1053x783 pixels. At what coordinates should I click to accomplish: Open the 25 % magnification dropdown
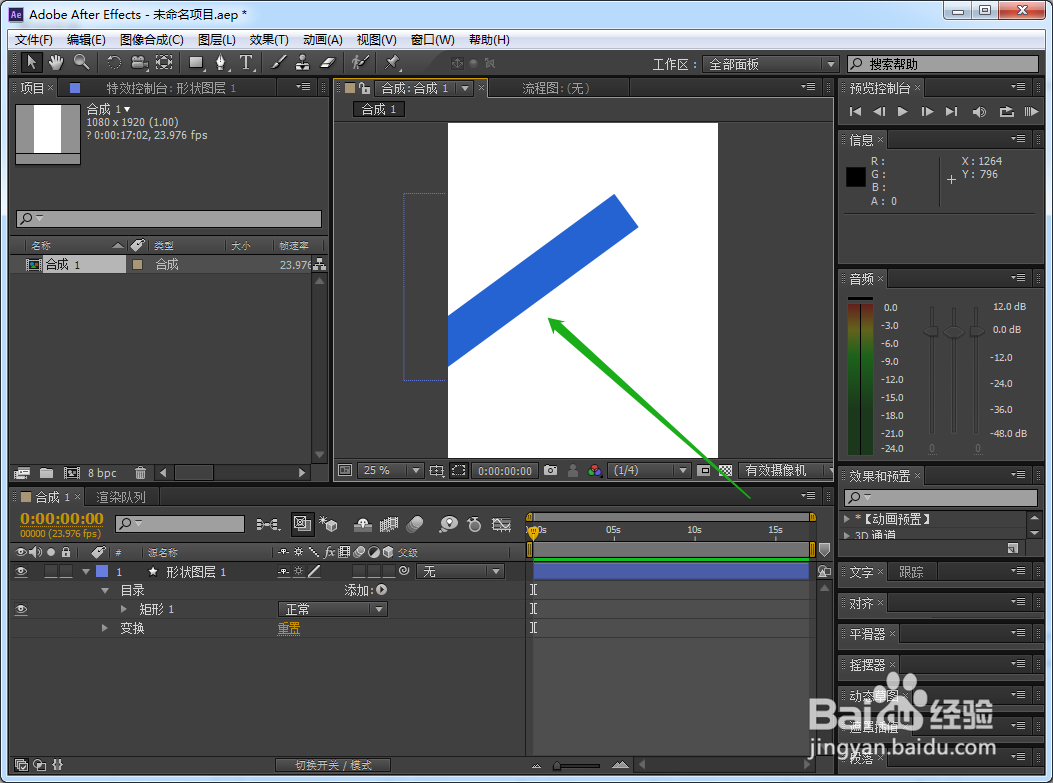point(390,471)
